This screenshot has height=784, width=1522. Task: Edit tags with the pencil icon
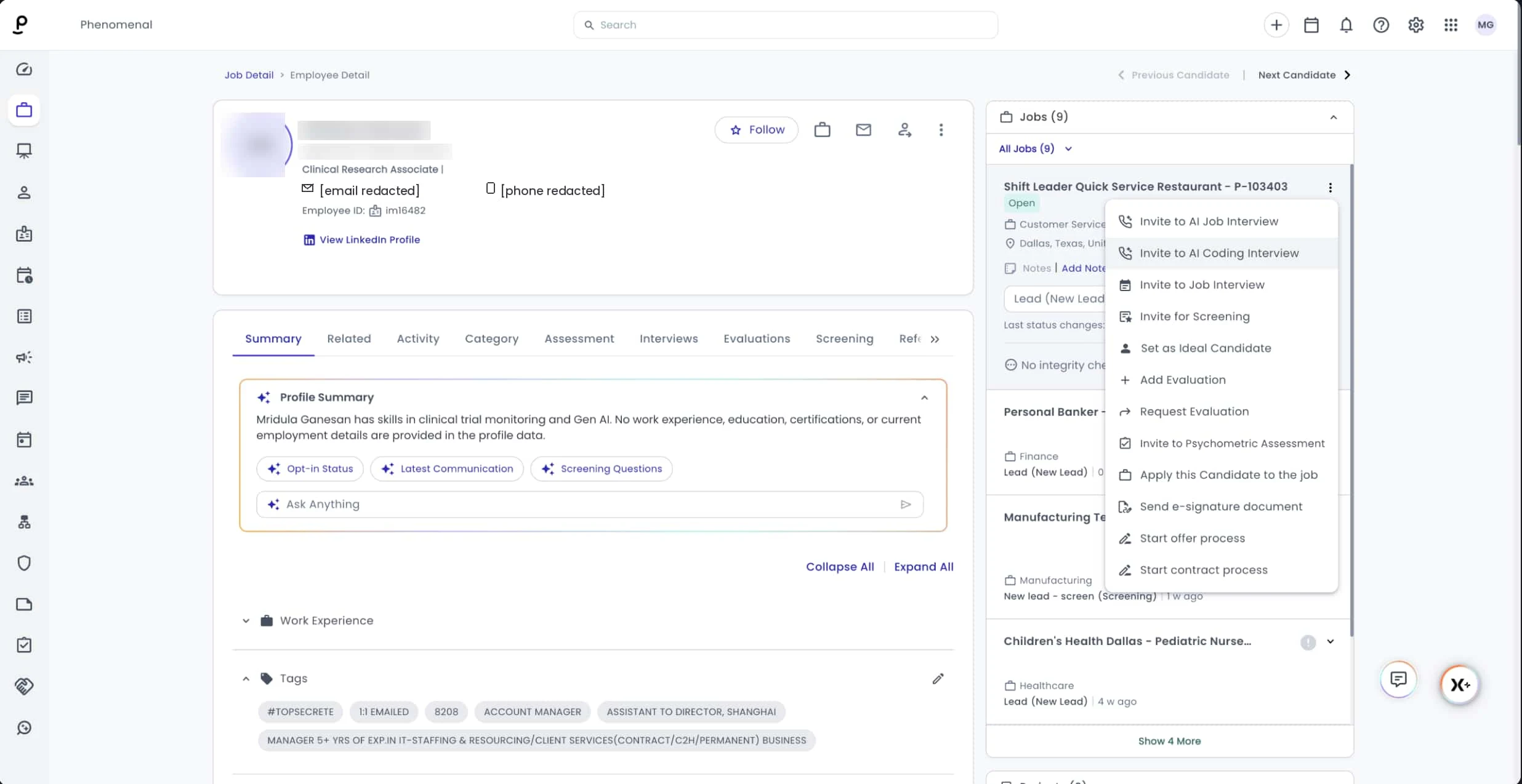tap(938, 679)
